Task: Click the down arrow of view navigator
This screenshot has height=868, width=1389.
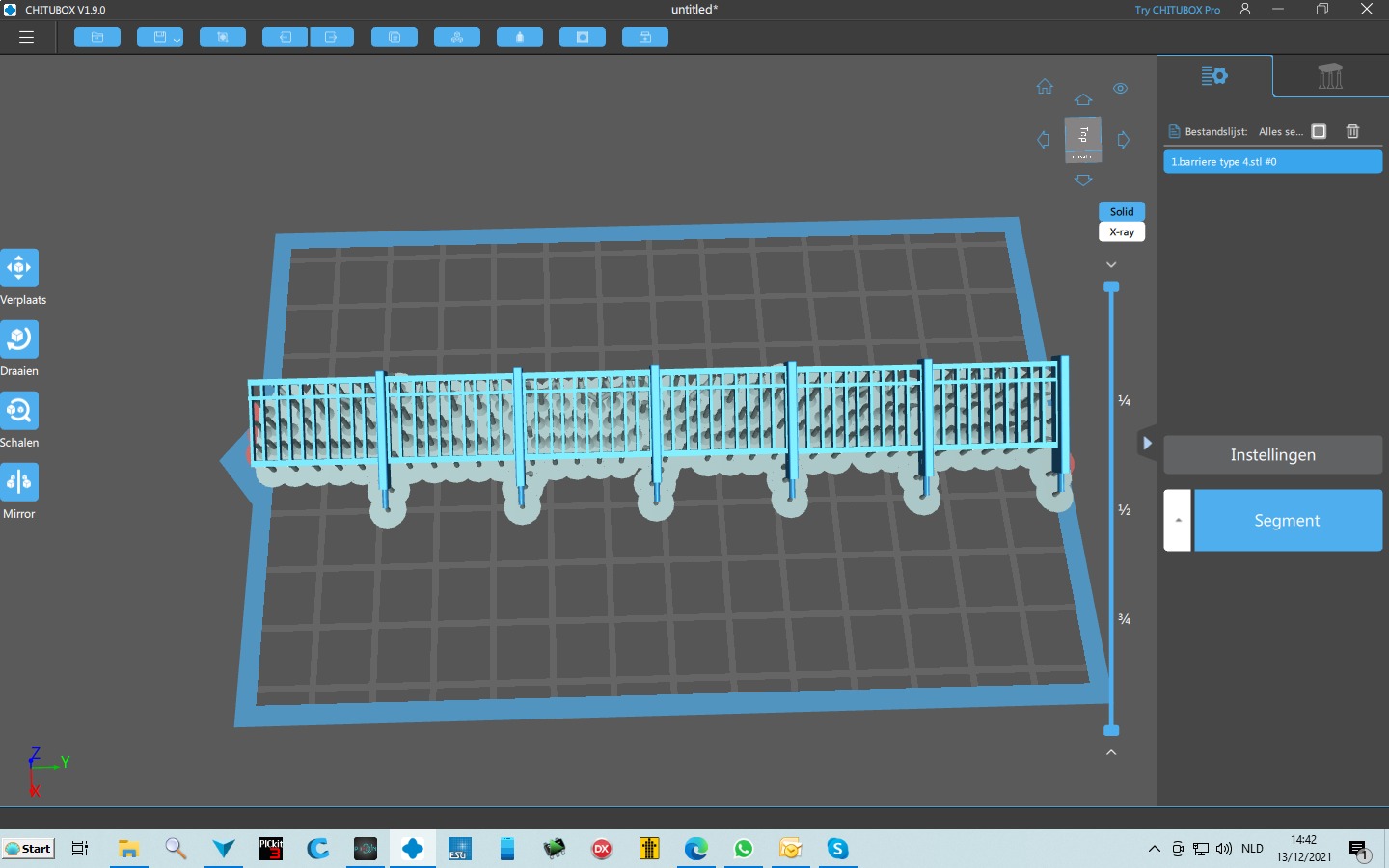Action: tap(1083, 180)
